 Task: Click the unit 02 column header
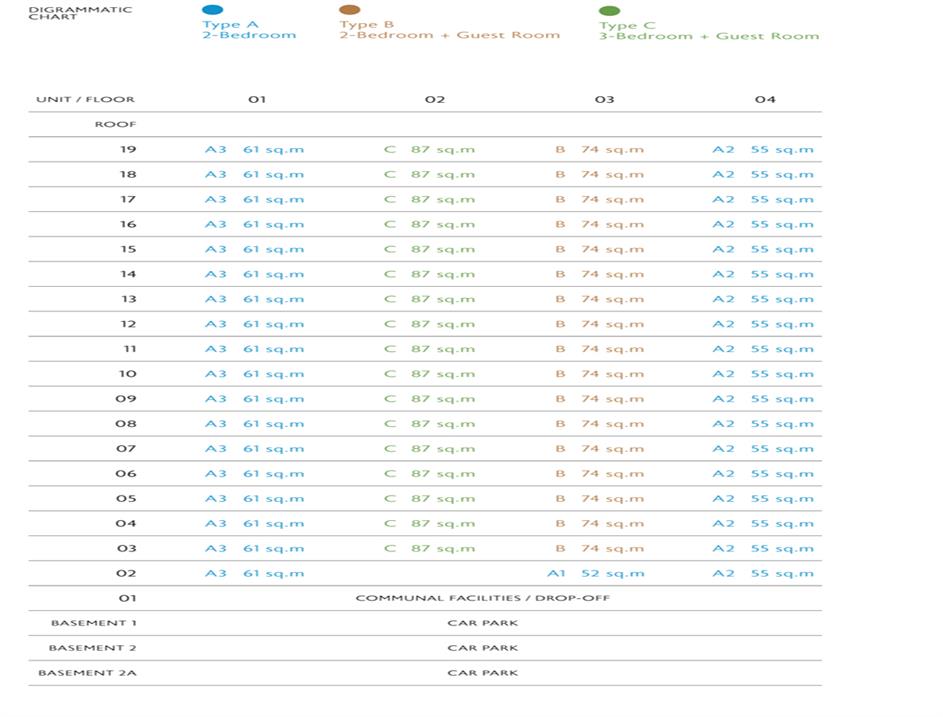[x=434, y=99]
